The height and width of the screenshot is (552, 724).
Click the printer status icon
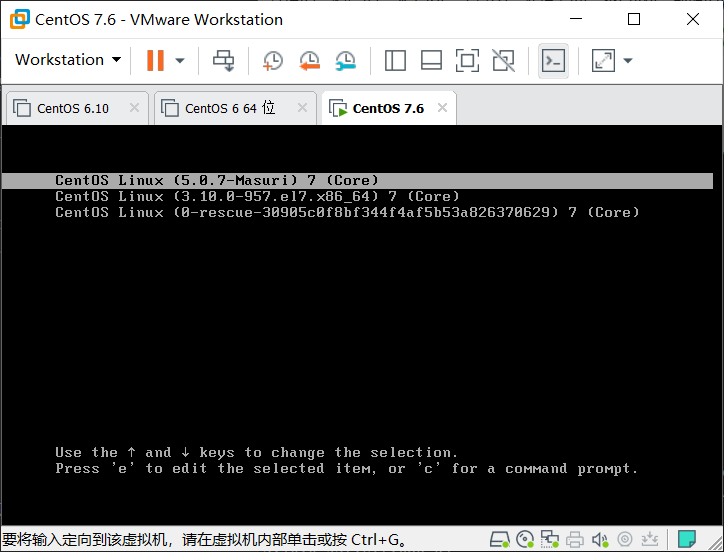[x=575, y=539]
